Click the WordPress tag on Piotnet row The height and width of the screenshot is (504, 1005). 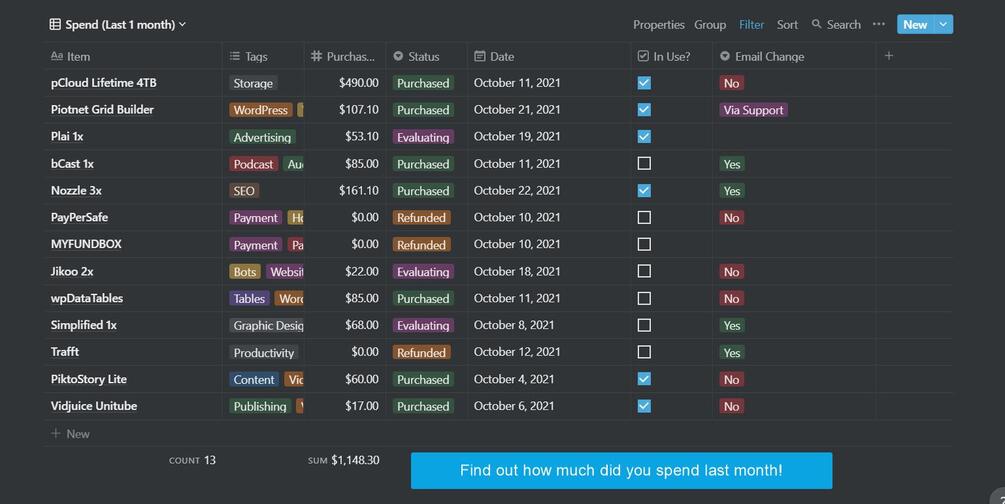click(x=260, y=110)
